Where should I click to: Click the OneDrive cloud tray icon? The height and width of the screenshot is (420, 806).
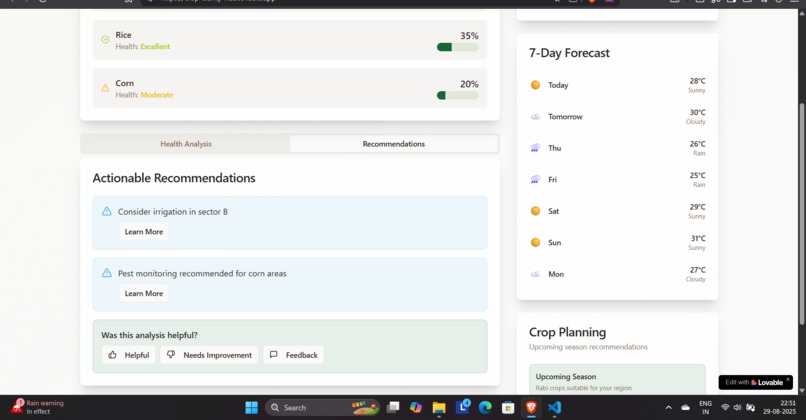(x=685, y=408)
